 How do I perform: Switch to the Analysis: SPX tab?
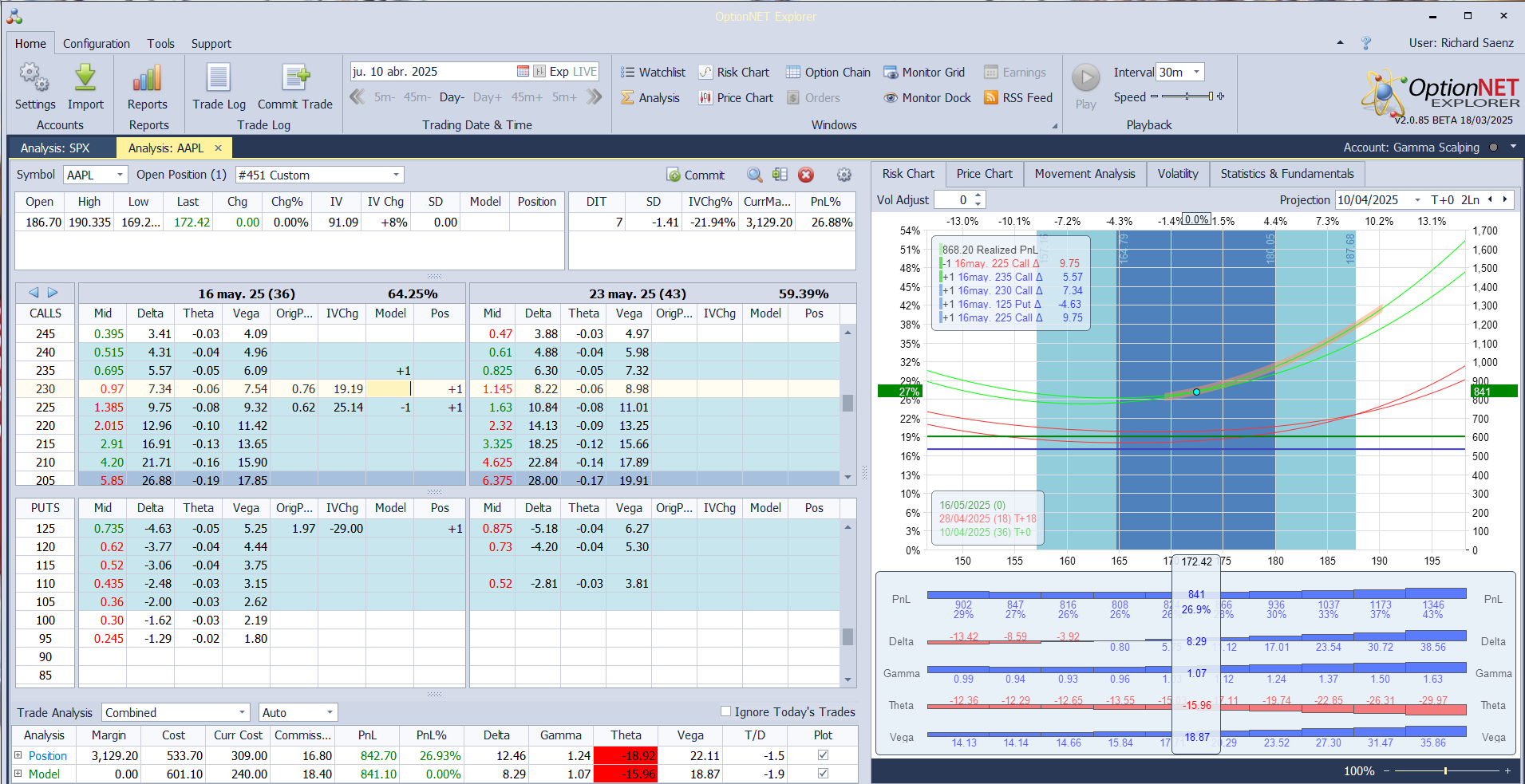coord(55,148)
